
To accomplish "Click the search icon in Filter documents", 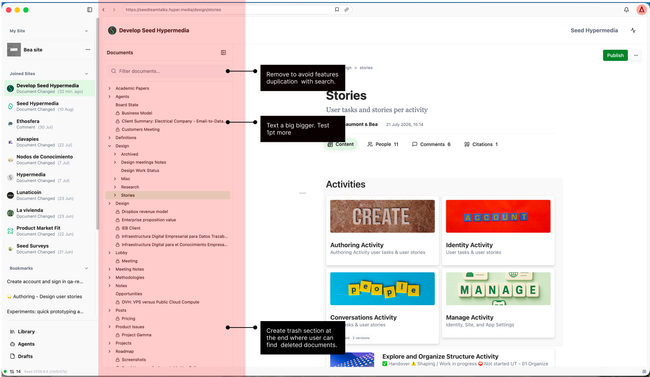I will click(114, 71).
